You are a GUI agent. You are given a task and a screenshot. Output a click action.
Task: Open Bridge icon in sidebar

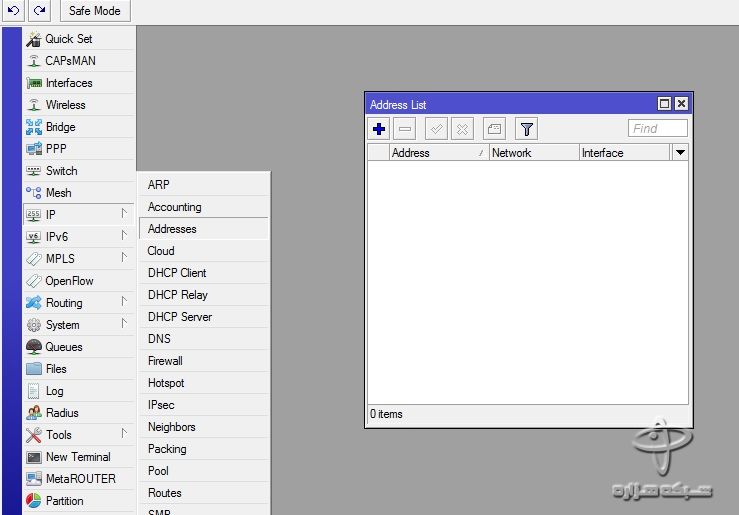[33, 127]
